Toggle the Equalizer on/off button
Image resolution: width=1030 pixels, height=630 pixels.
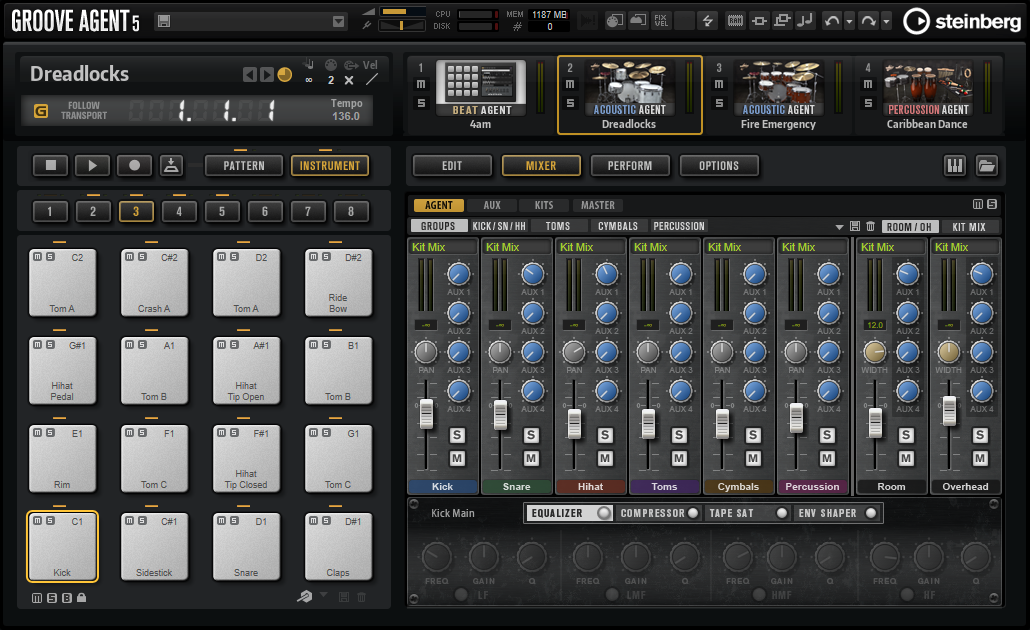603,513
